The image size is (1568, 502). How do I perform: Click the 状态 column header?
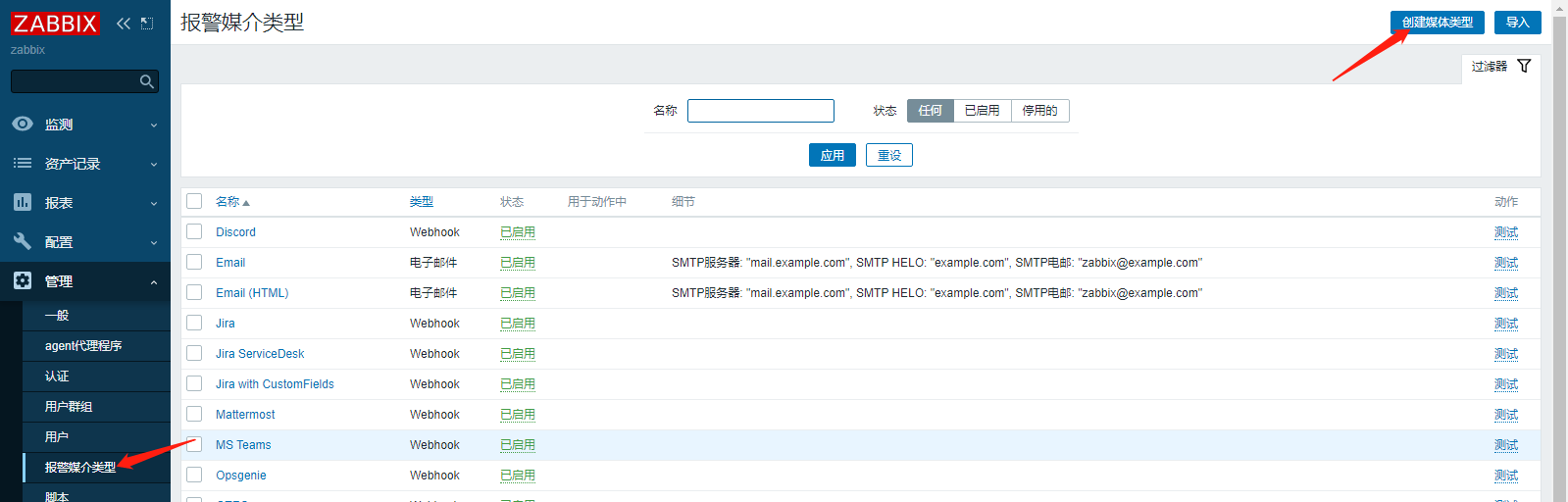512,202
